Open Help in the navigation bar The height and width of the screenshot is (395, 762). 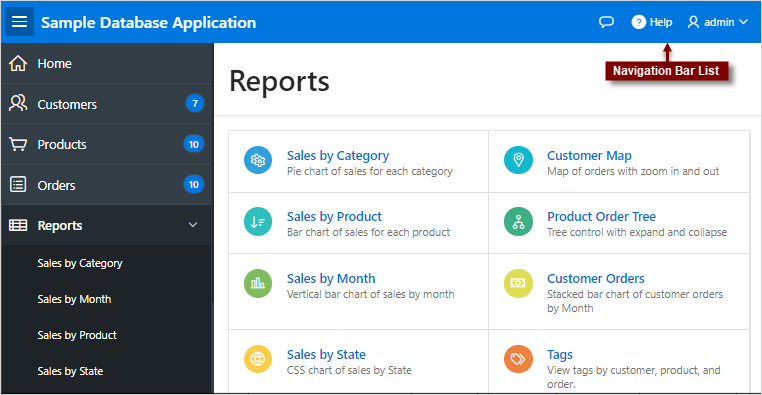pos(652,22)
